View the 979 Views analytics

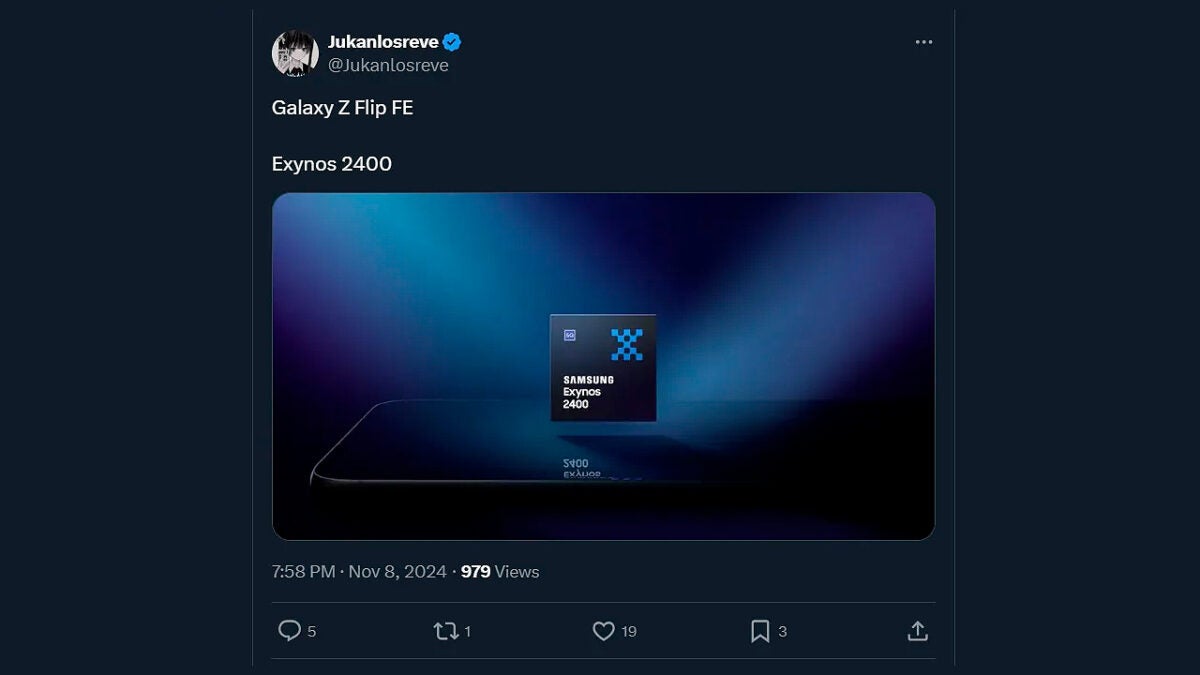(x=500, y=572)
